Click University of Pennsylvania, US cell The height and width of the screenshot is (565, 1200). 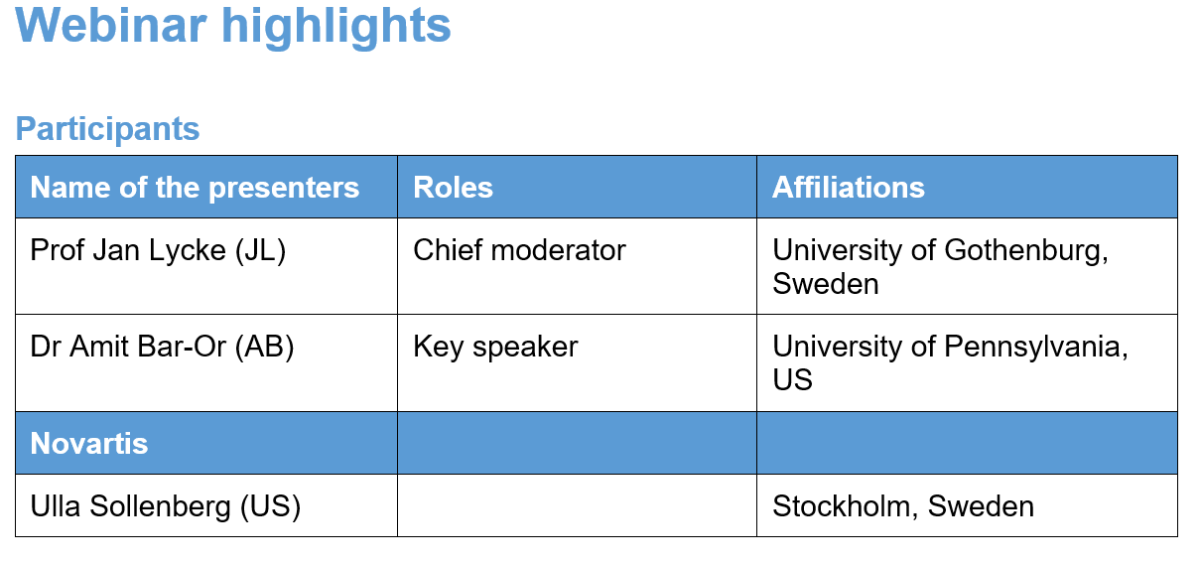click(967, 363)
